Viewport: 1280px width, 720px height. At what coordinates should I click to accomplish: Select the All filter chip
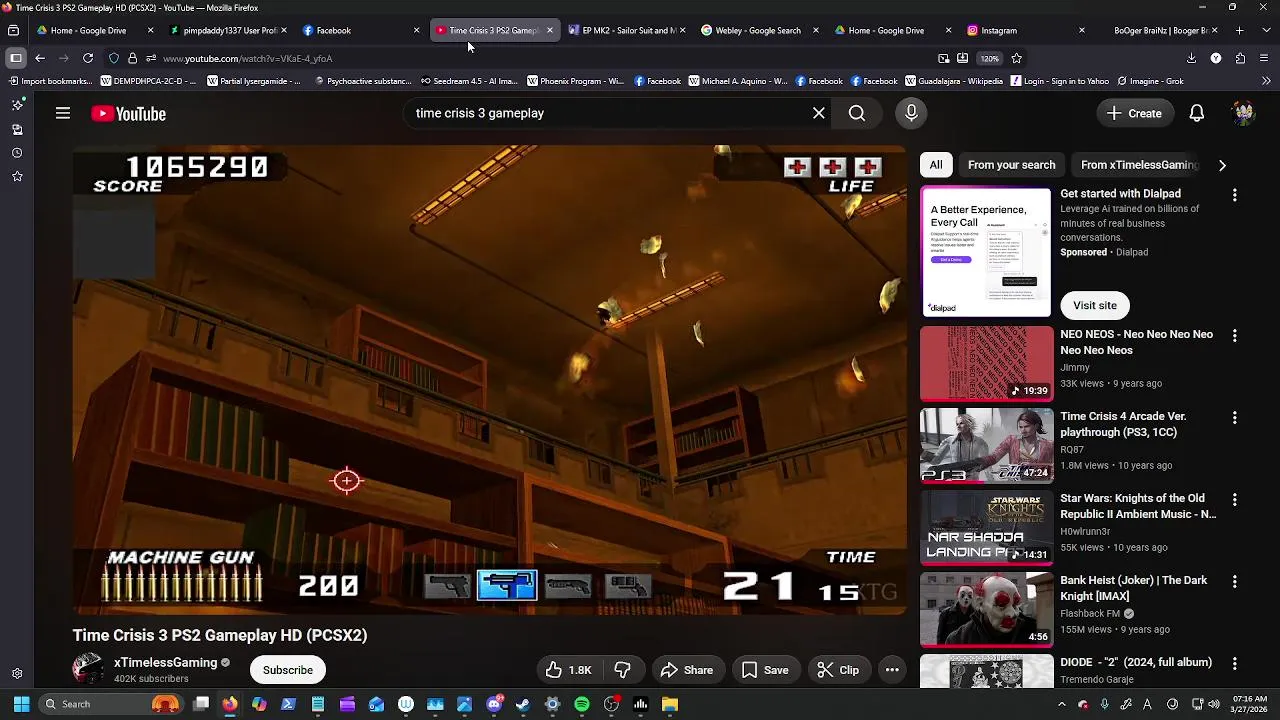936,165
